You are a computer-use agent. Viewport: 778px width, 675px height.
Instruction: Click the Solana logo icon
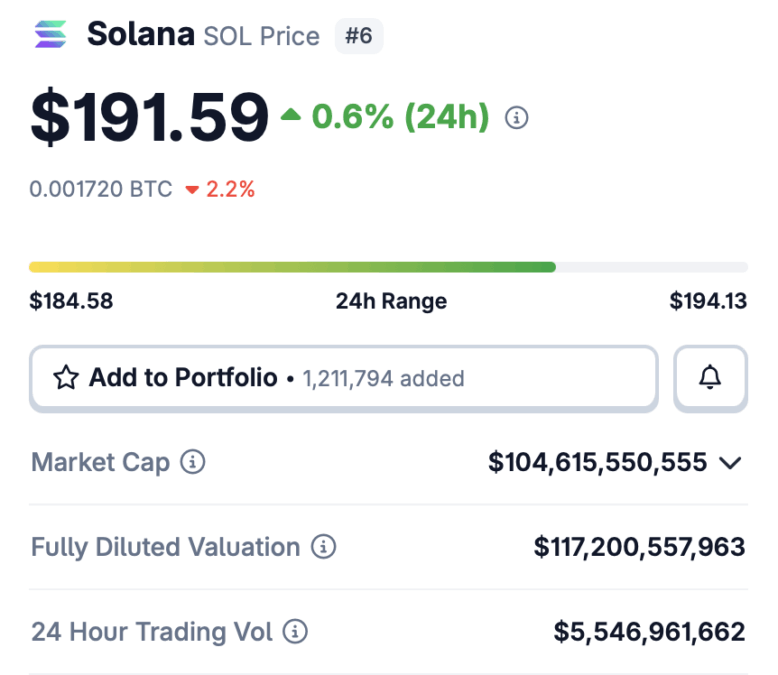click(51, 35)
